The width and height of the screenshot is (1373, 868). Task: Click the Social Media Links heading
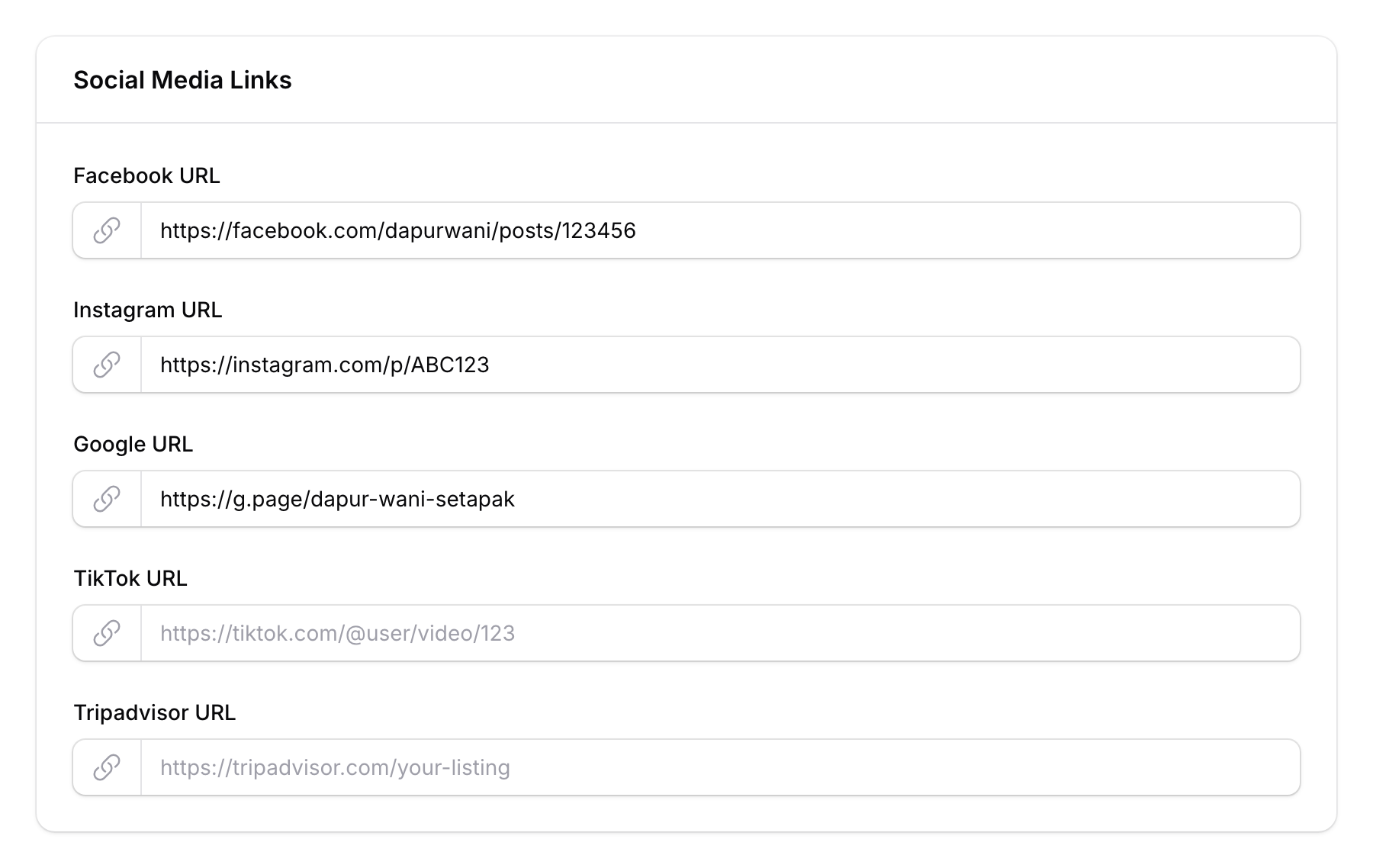(183, 79)
